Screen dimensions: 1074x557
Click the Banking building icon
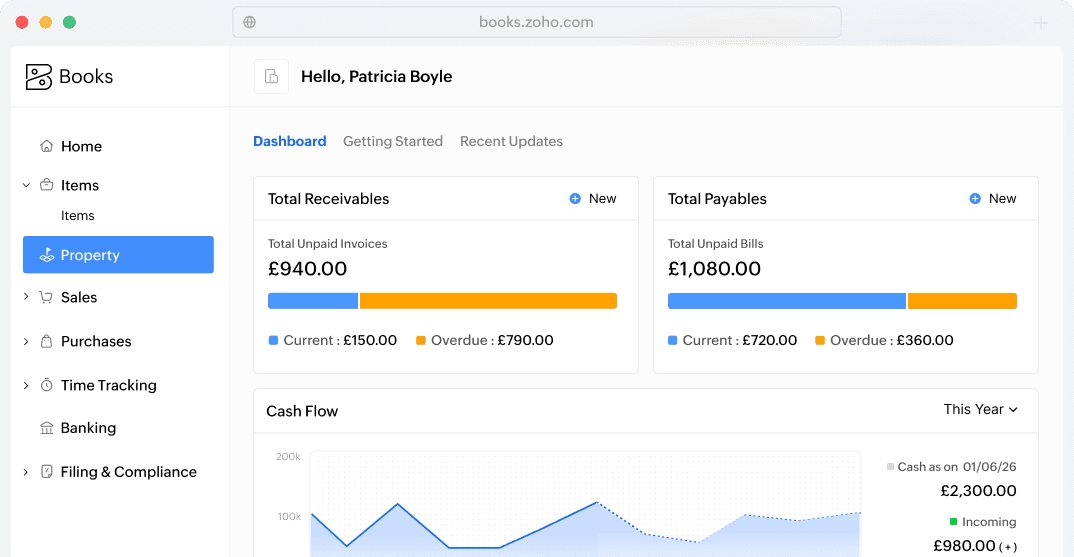point(47,428)
